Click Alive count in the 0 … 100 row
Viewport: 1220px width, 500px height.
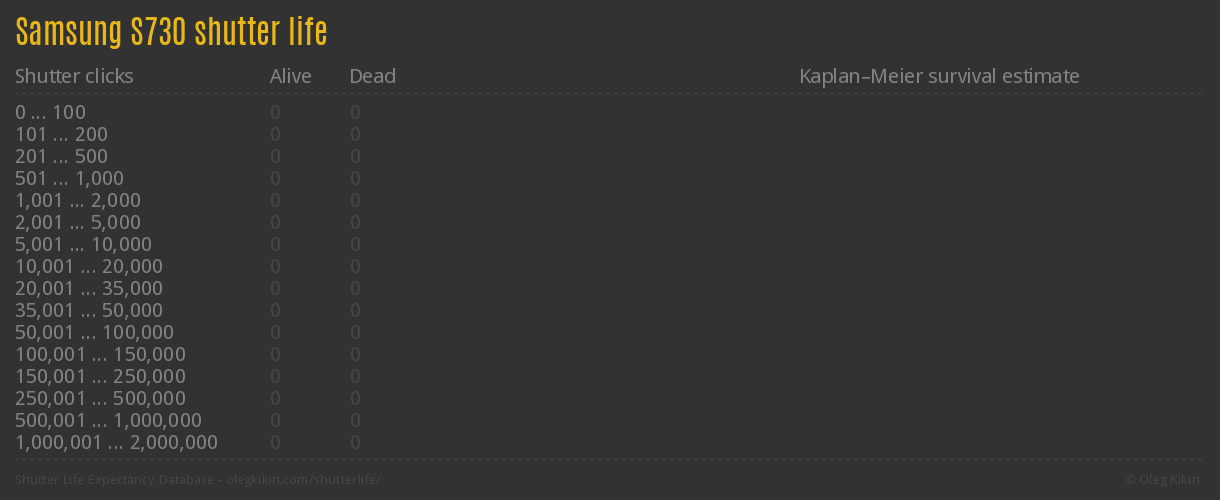coord(275,112)
